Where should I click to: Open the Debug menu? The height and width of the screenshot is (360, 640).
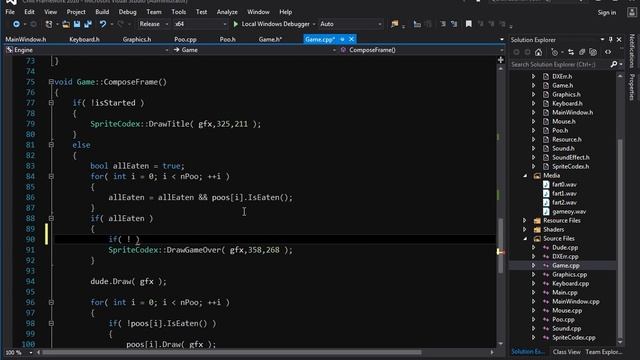[127, 12]
